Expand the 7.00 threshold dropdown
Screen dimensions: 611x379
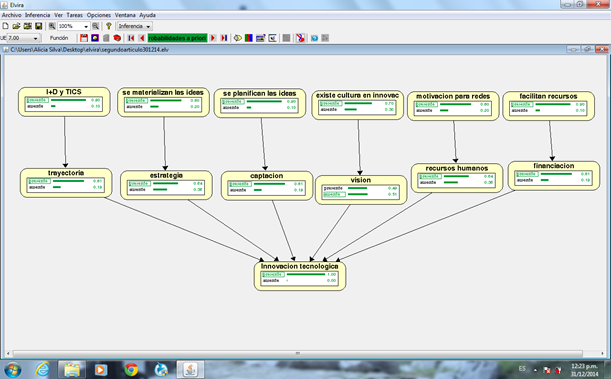point(35,38)
